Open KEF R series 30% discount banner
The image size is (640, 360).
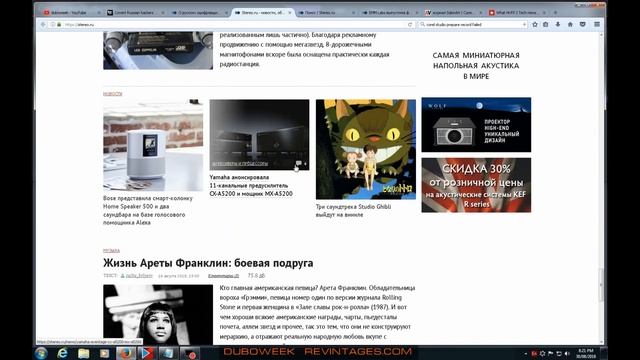click(x=476, y=185)
